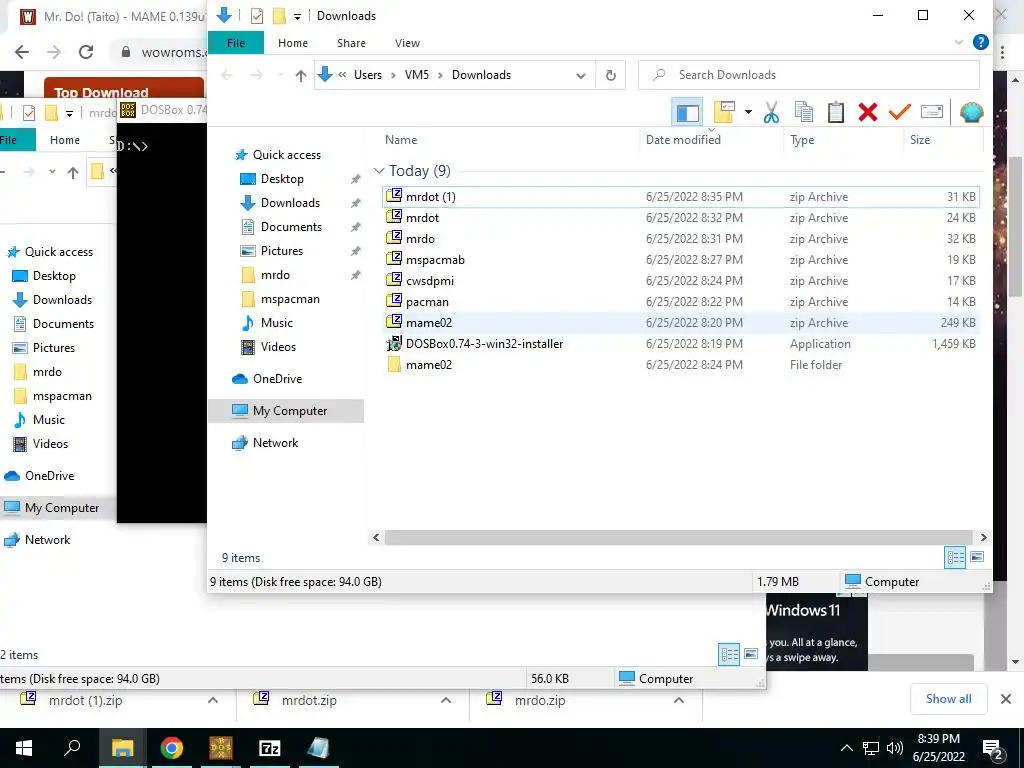Open OneDrive in Downloads window sidebar
Viewport: 1024px width, 768px height.
coord(277,379)
